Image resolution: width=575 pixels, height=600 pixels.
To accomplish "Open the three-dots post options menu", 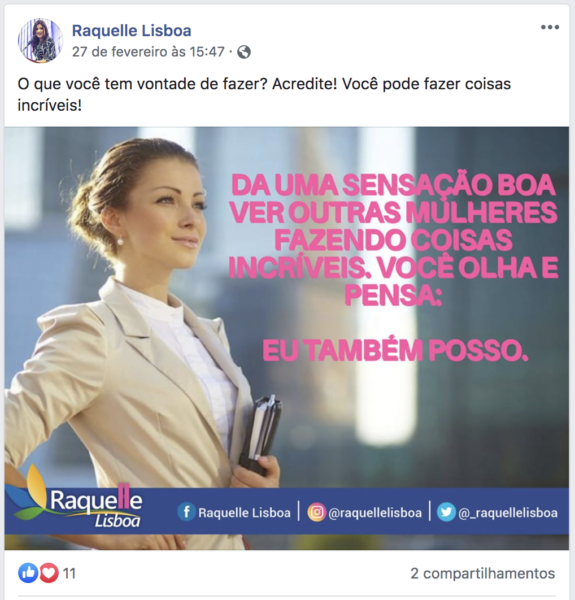I will (550, 27).
